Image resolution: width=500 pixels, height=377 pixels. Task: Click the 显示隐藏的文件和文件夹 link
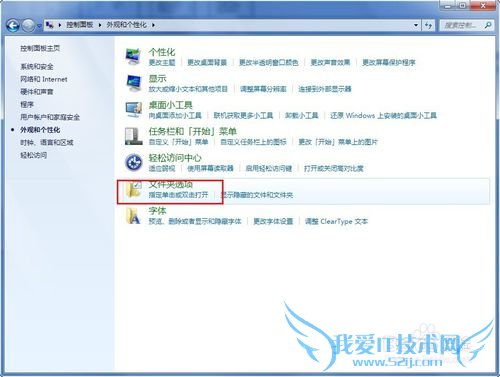pos(257,195)
